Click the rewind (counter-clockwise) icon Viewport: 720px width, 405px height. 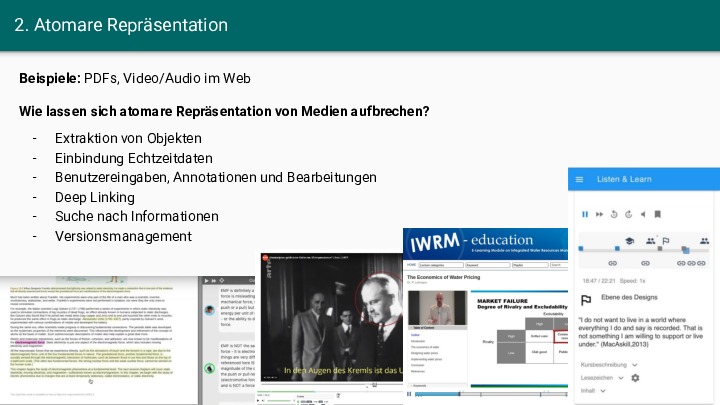pyautogui.click(x=614, y=214)
